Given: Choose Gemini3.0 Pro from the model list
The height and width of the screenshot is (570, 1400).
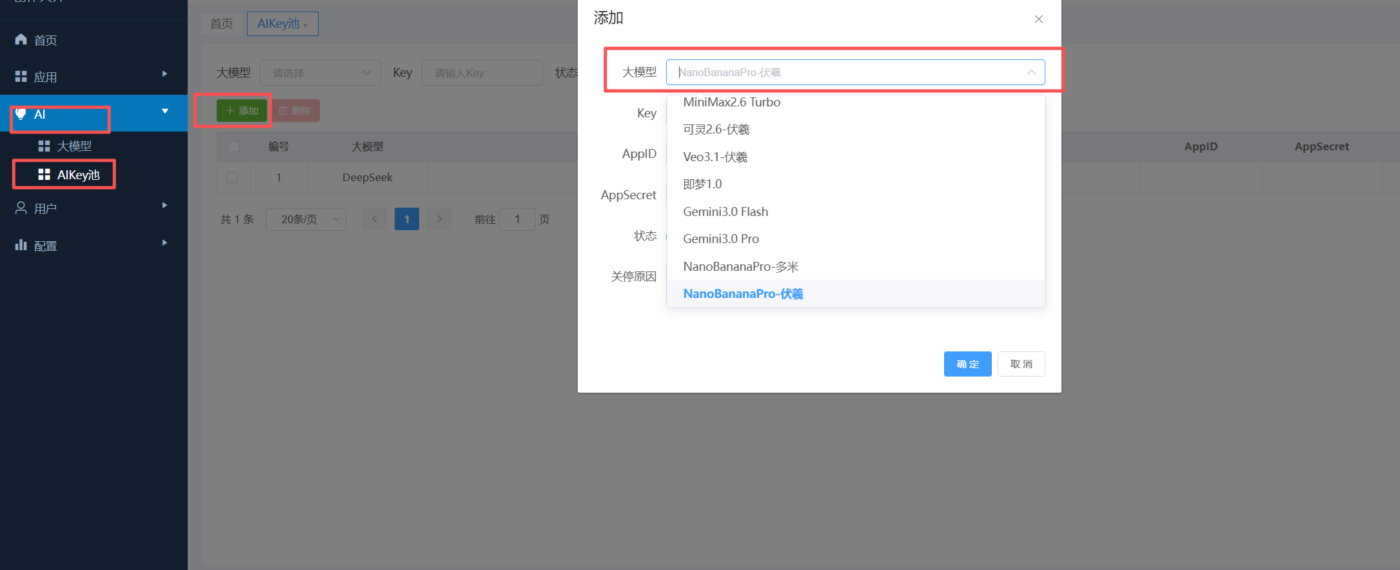Looking at the screenshot, I should pyautogui.click(x=720, y=239).
